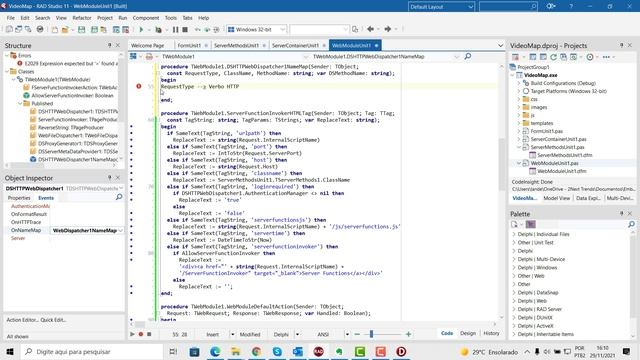Select the E2029 error entry in Structure
The height and width of the screenshot is (360, 640).
coord(68,64)
